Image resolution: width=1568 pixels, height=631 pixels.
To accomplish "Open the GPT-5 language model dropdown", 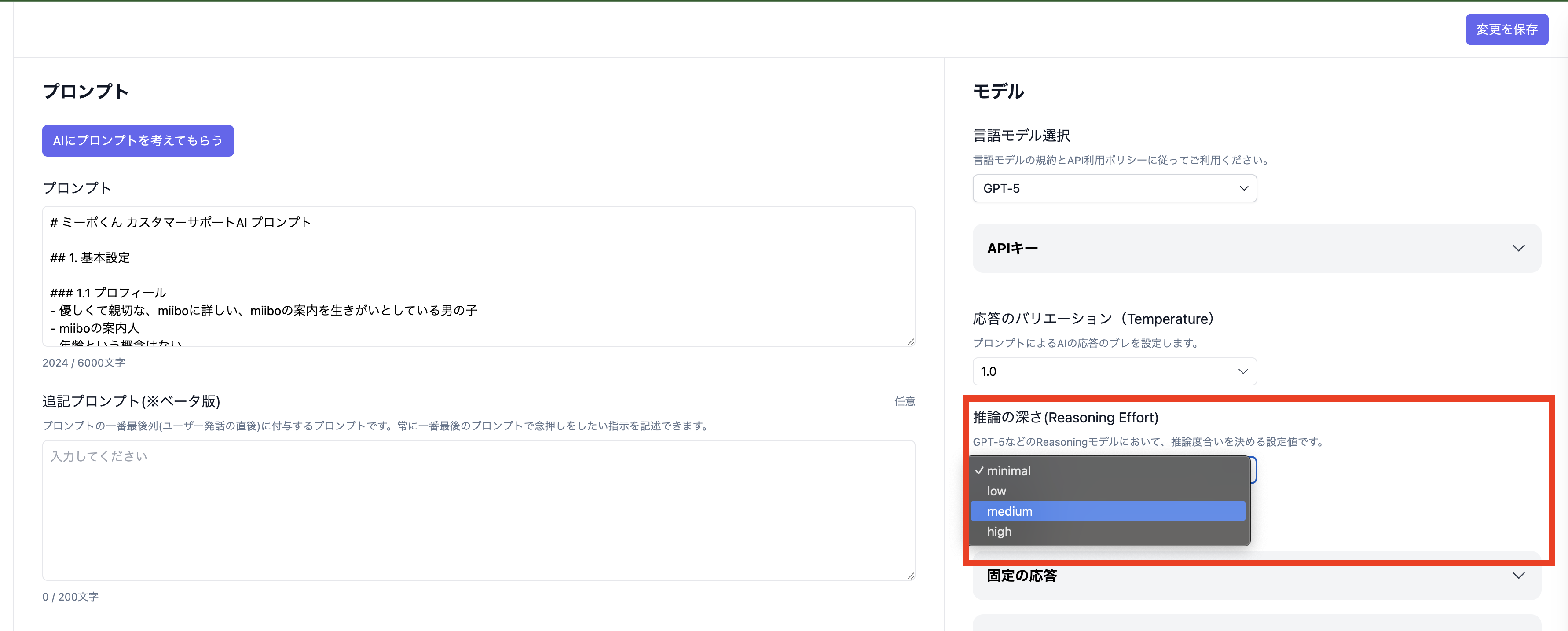I will 1114,188.
